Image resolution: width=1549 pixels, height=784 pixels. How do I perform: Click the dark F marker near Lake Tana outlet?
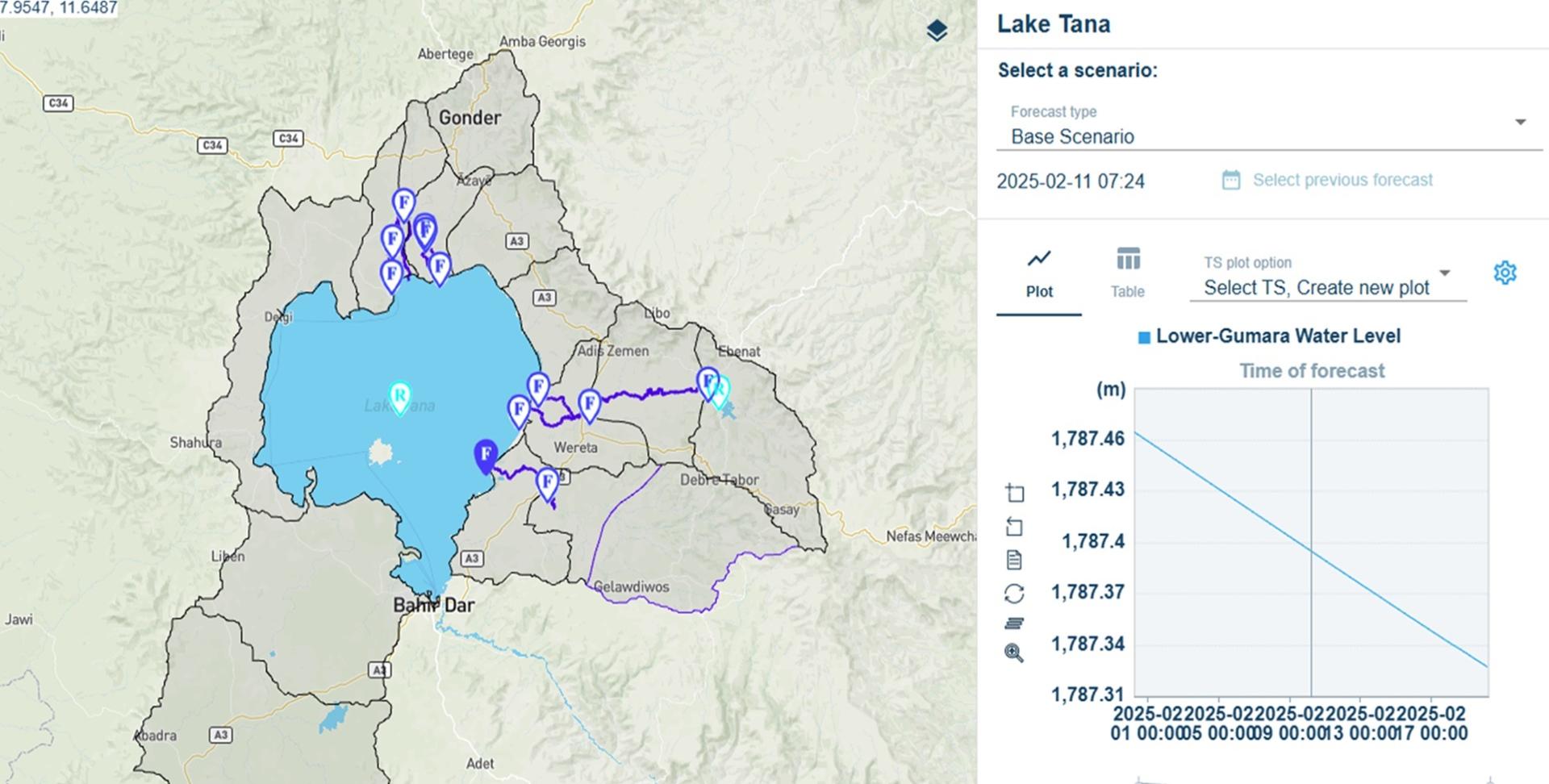tap(485, 454)
